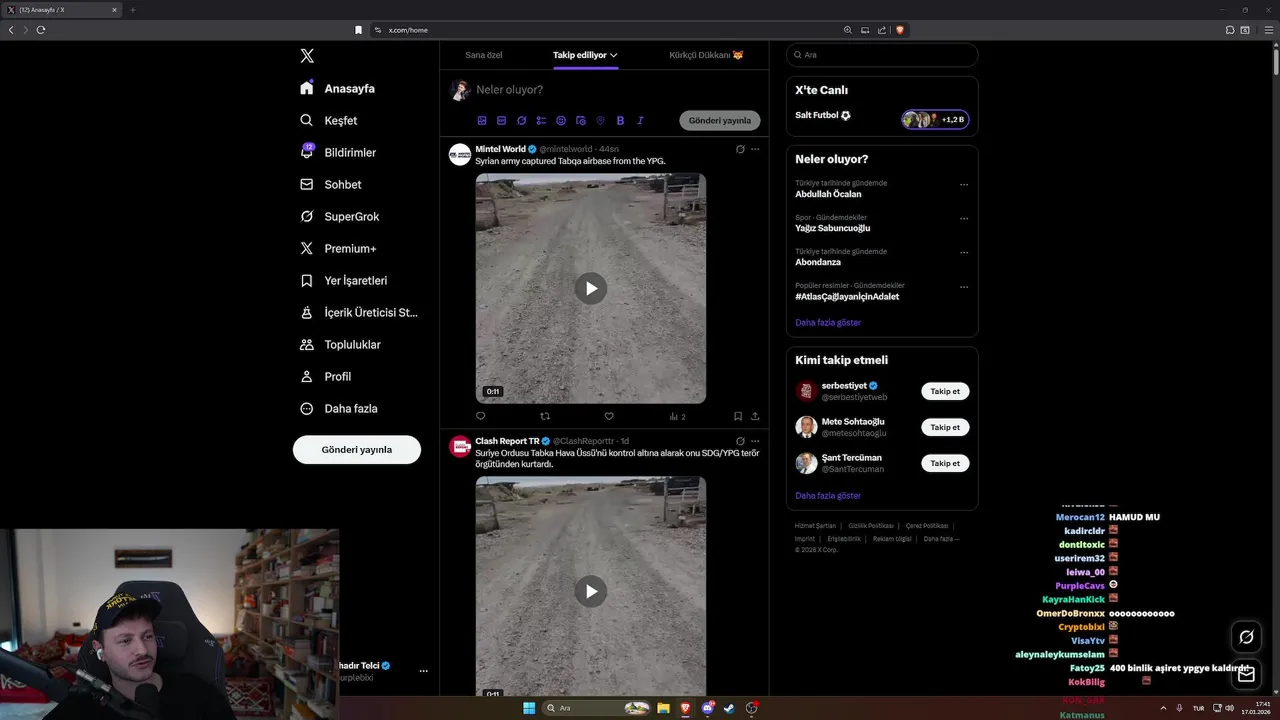Click the X search box Ara
Image resolution: width=1280 pixels, height=720 pixels.
[x=882, y=55]
